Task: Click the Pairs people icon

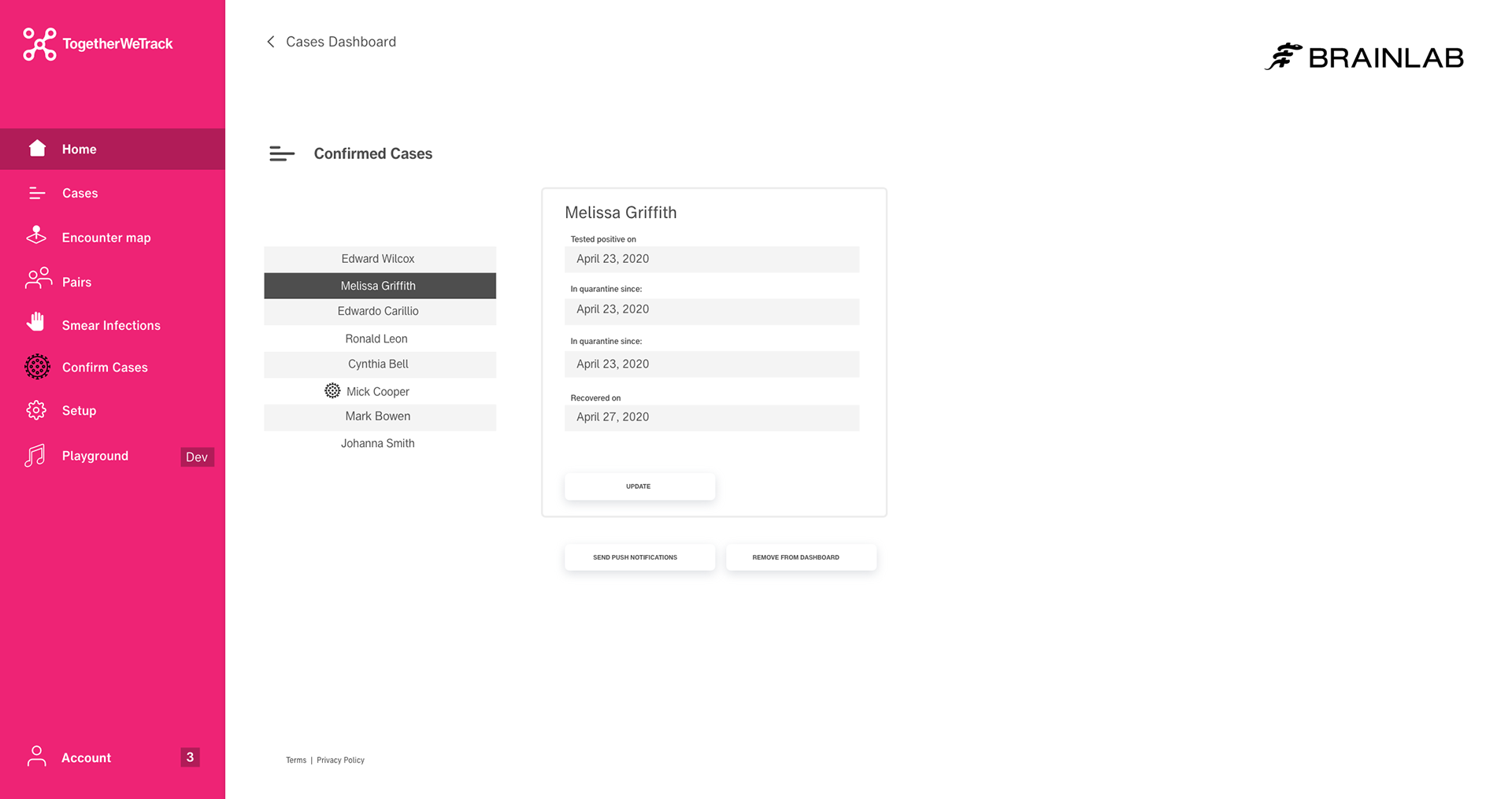Action: [x=38, y=279]
